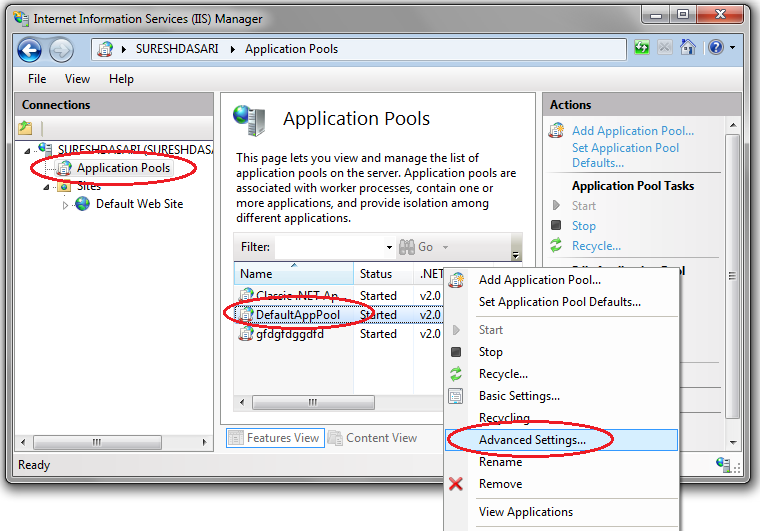The height and width of the screenshot is (531, 760).
Task: Open the Help question mark icon
Action: click(x=716, y=47)
